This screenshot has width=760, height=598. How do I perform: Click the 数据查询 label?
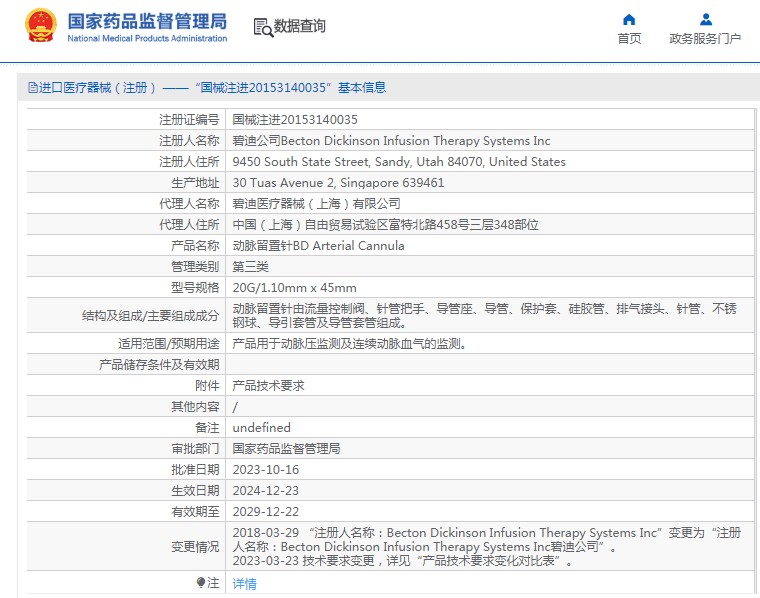pyautogui.click(x=300, y=26)
